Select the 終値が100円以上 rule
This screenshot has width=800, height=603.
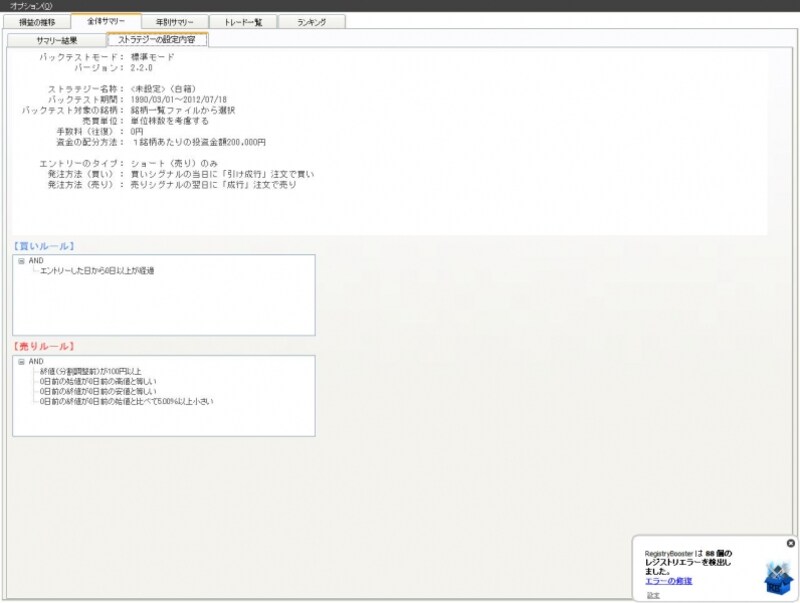tap(90, 371)
